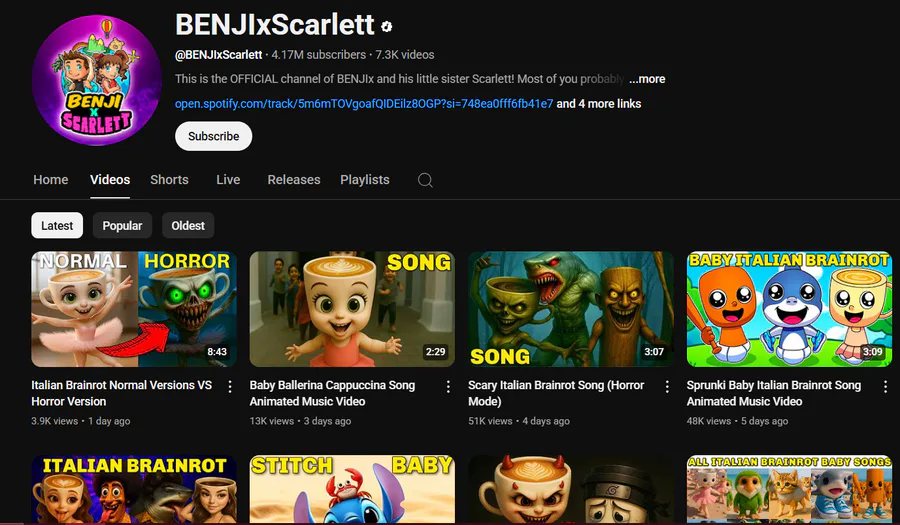Image resolution: width=900 pixels, height=525 pixels.
Task: Select the Popular sort filter
Action: click(x=122, y=225)
